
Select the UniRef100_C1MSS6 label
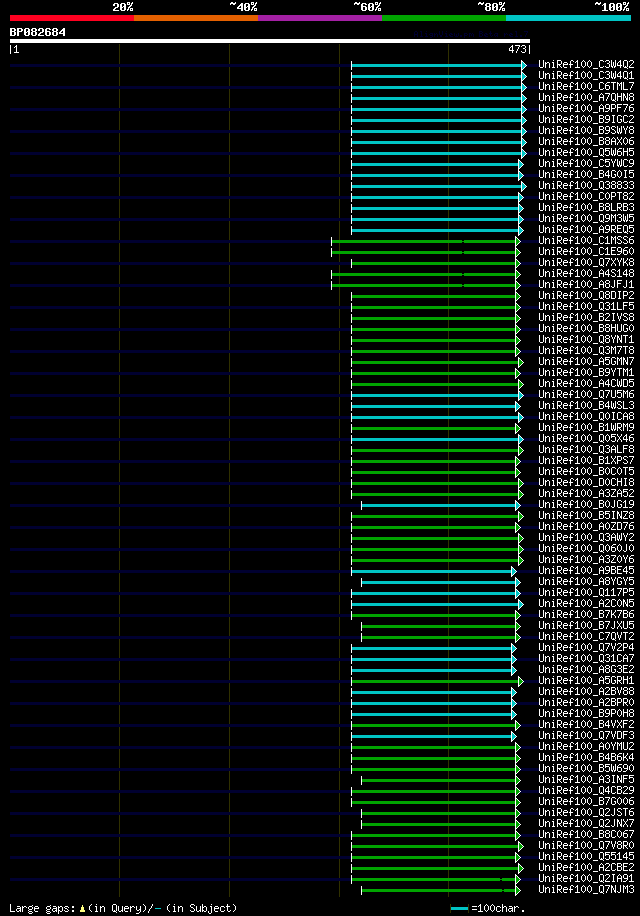[586, 241]
